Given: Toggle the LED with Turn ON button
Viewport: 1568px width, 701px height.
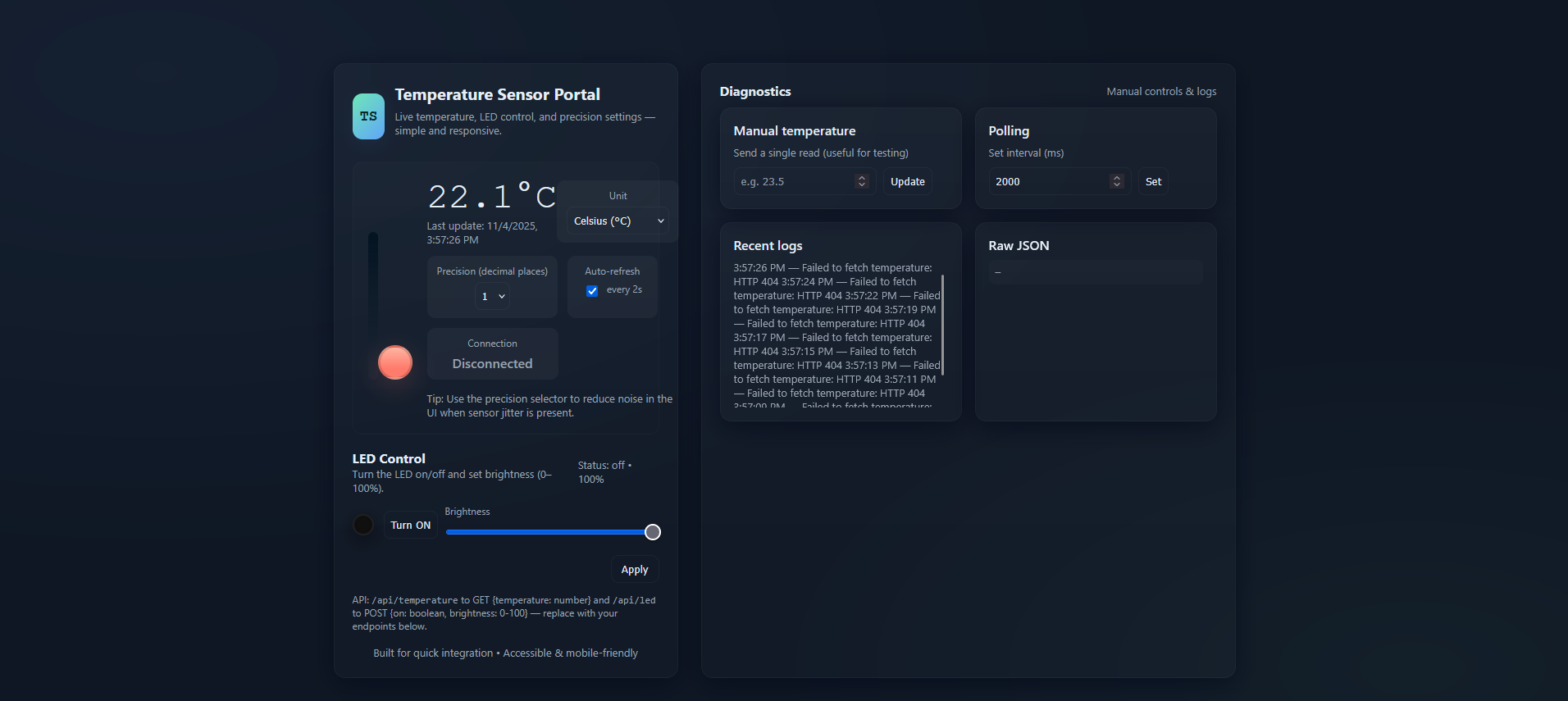Looking at the screenshot, I should point(410,525).
